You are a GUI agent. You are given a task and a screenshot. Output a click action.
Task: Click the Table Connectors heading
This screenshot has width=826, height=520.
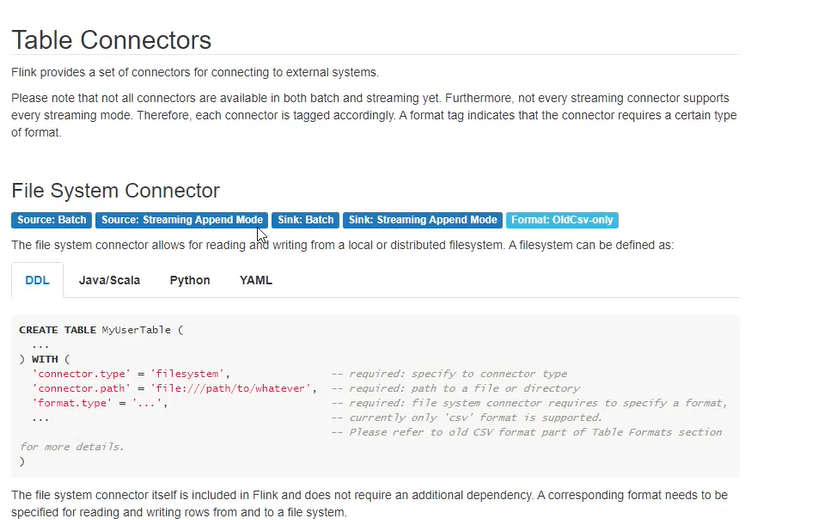coord(112,40)
